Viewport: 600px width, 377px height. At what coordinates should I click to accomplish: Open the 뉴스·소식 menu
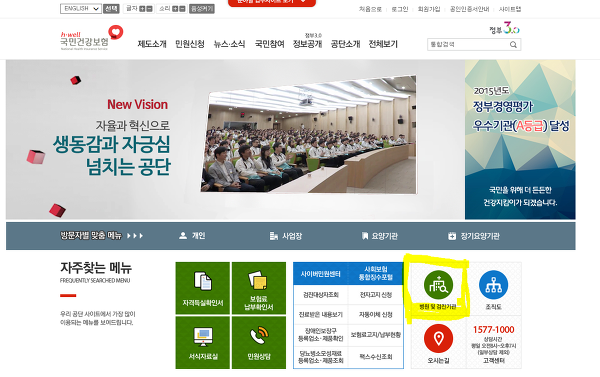(229, 44)
